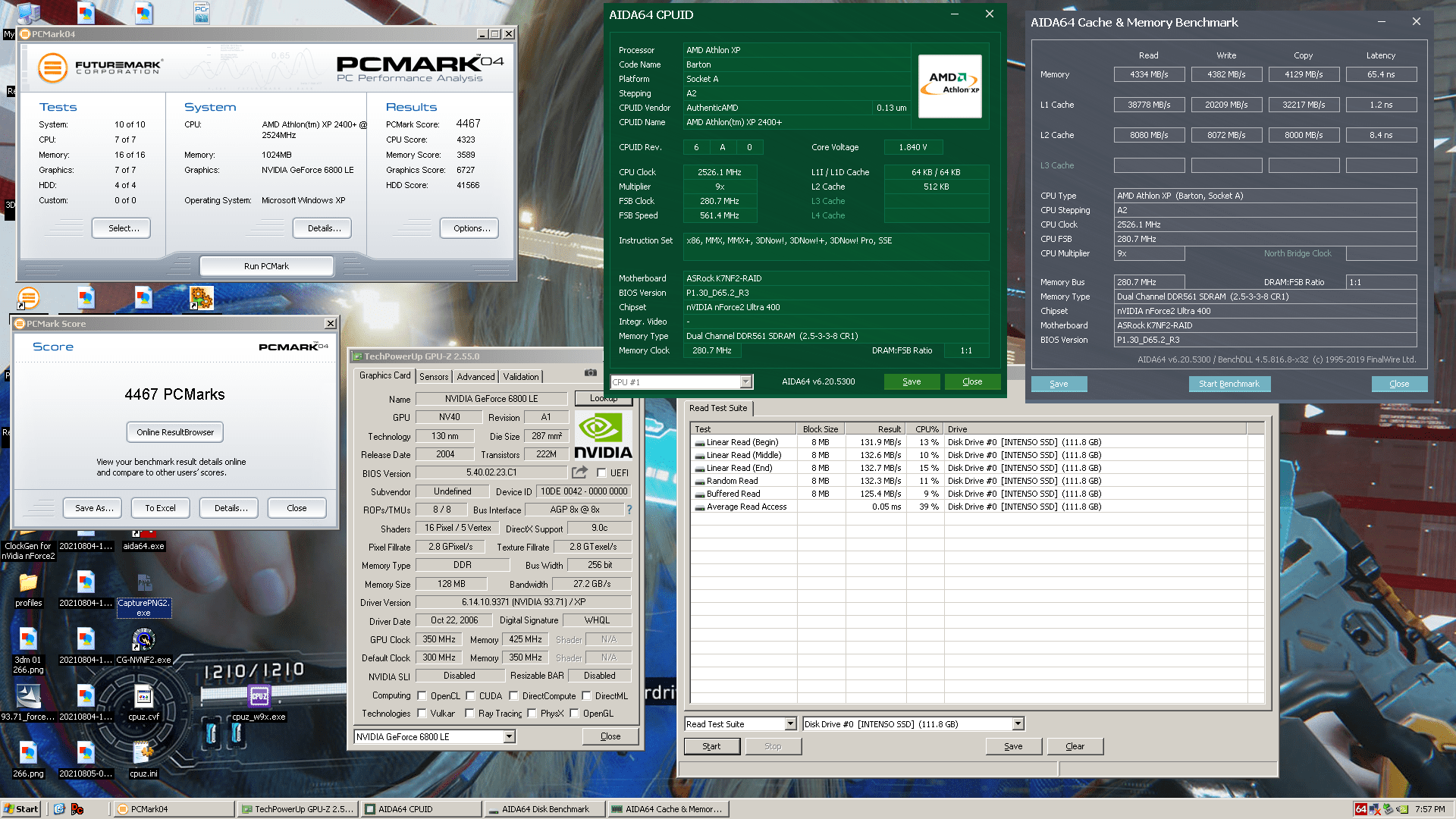This screenshot has width=1456, height=819.
Task: Open cpuz.ini file icon
Action: pos(143,753)
